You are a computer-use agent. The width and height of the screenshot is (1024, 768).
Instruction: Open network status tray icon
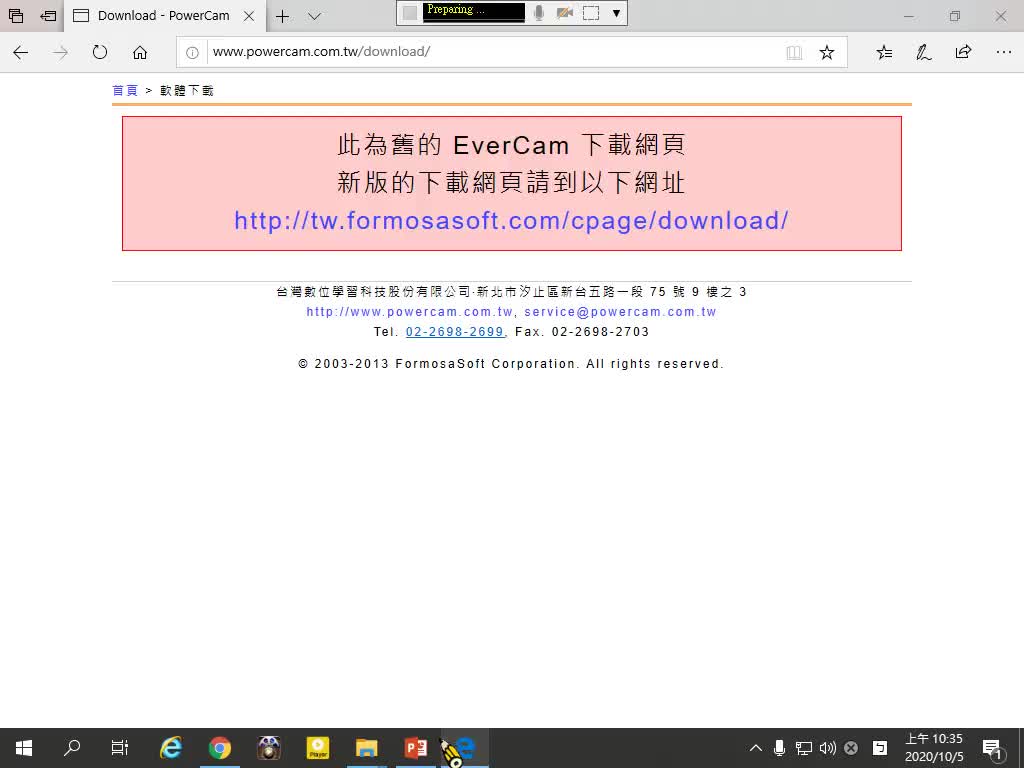(x=803, y=748)
